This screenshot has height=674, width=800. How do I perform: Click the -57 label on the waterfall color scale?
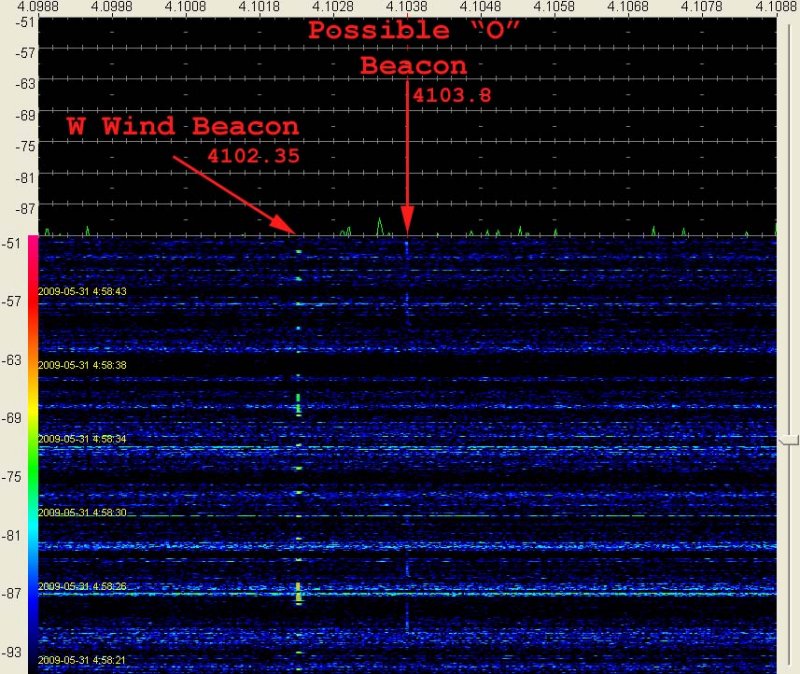point(12,301)
